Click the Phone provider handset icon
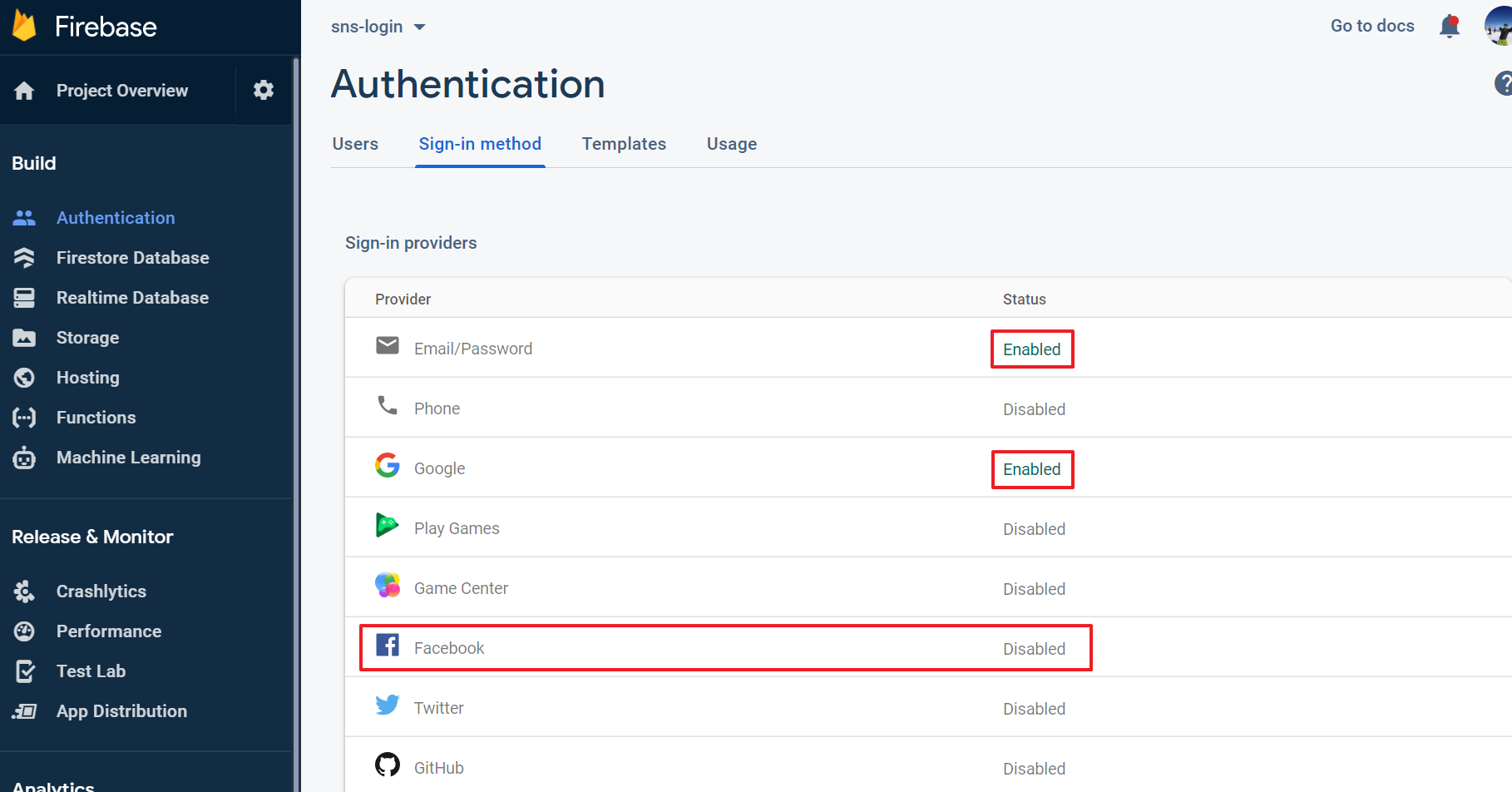The image size is (1512, 792). click(388, 405)
